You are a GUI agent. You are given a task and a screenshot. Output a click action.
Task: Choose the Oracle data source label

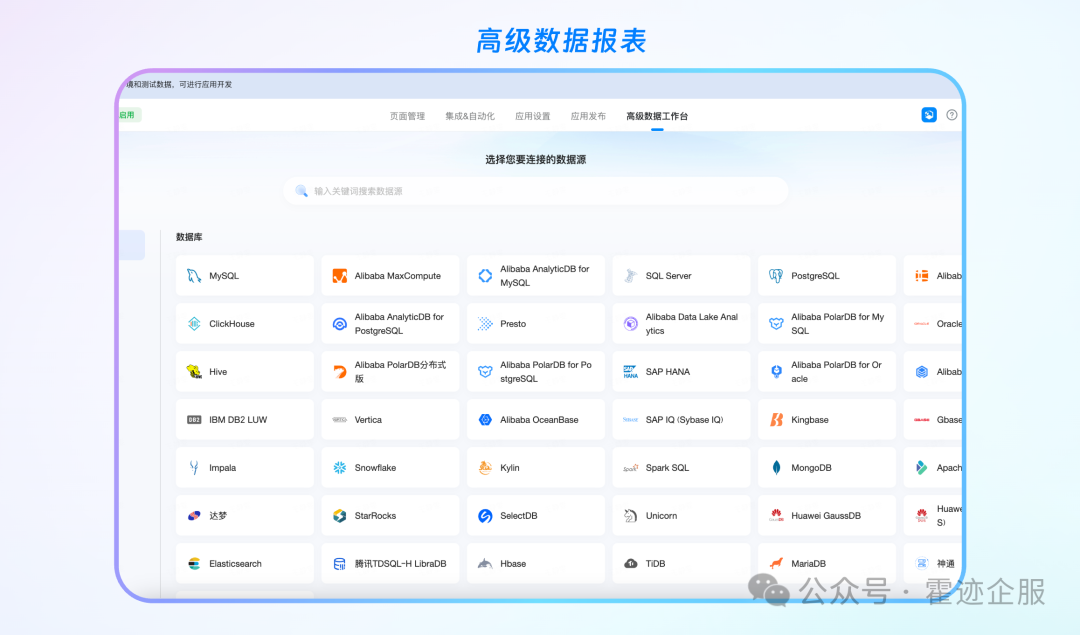[949, 324]
